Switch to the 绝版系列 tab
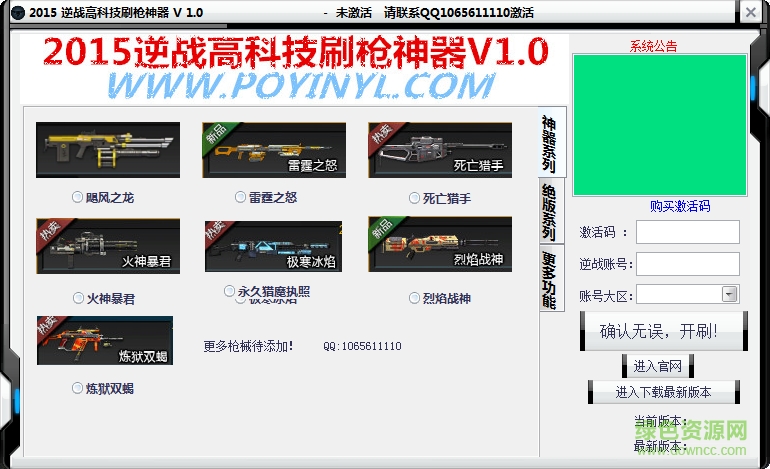Image resolution: width=770 pixels, height=469 pixels. coord(550,211)
